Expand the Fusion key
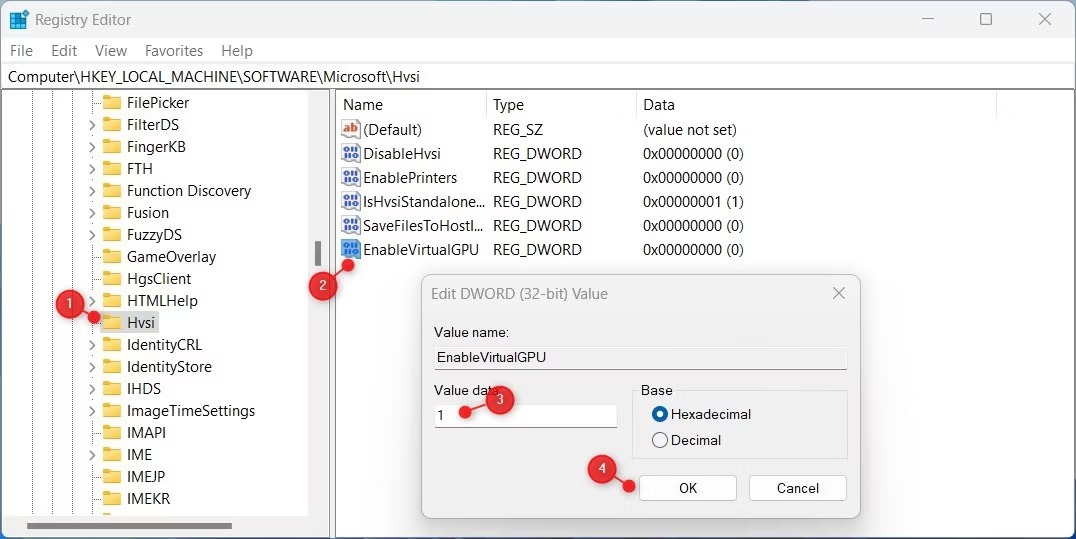The image size is (1076, 539). click(x=92, y=213)
